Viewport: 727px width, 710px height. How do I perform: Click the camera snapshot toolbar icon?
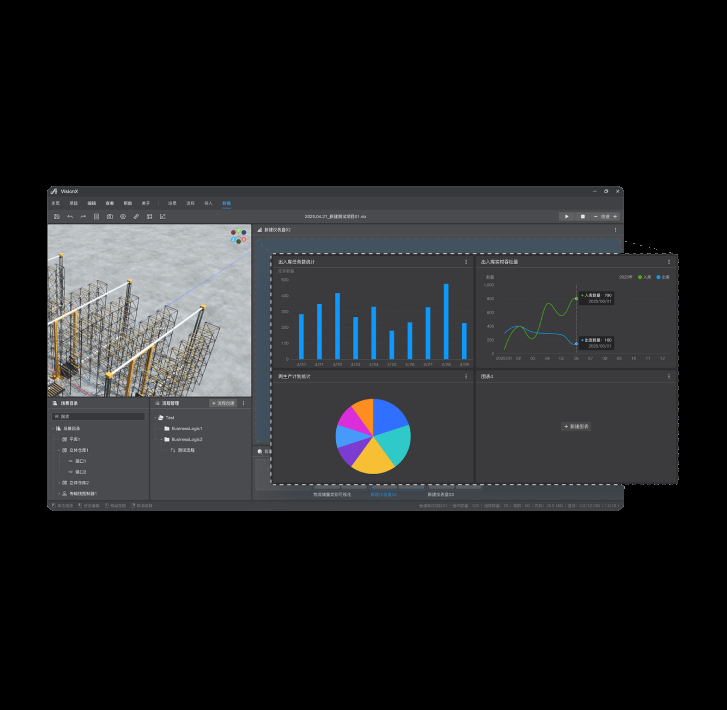click(x=110, y=217)
